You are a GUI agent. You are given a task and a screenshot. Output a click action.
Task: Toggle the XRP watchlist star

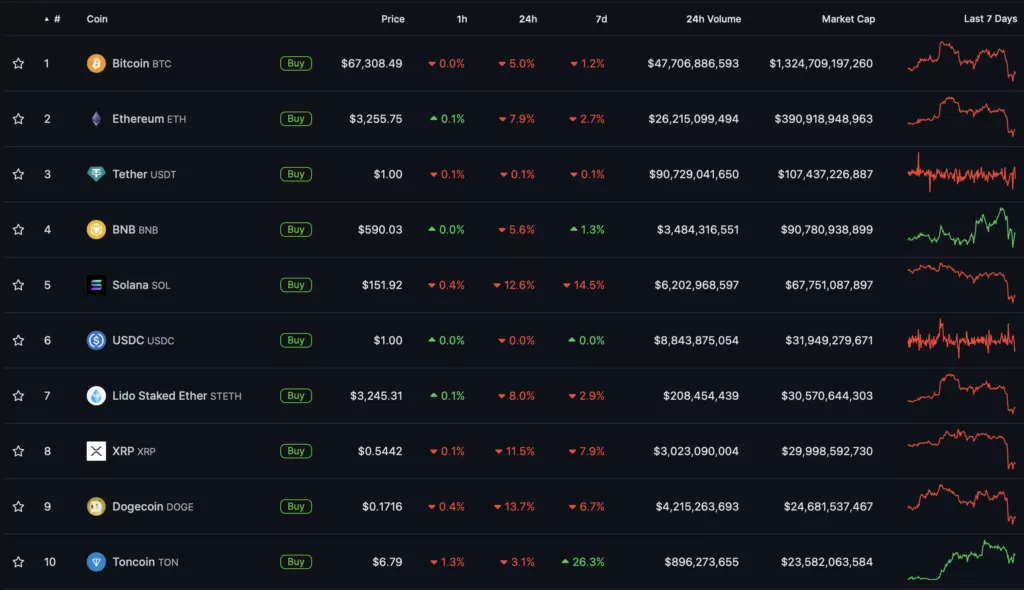18,451
